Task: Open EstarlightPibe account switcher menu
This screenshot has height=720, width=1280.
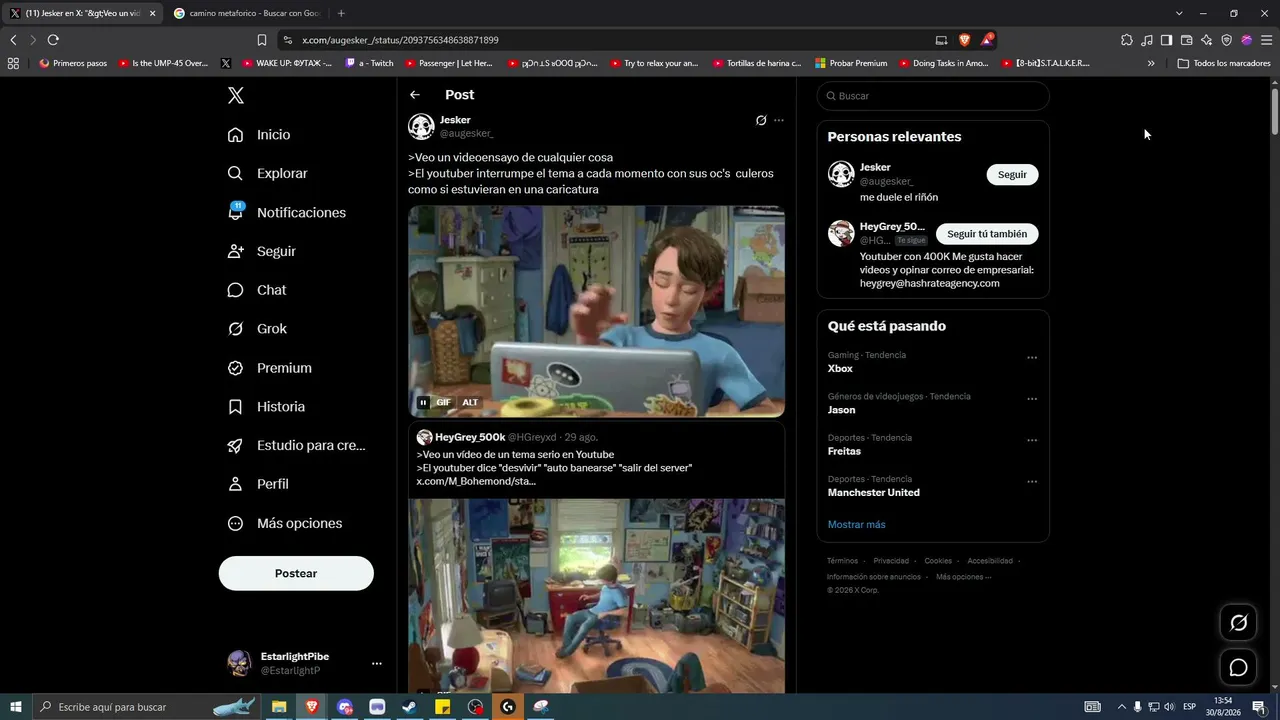Action: [x=377, y=664]
